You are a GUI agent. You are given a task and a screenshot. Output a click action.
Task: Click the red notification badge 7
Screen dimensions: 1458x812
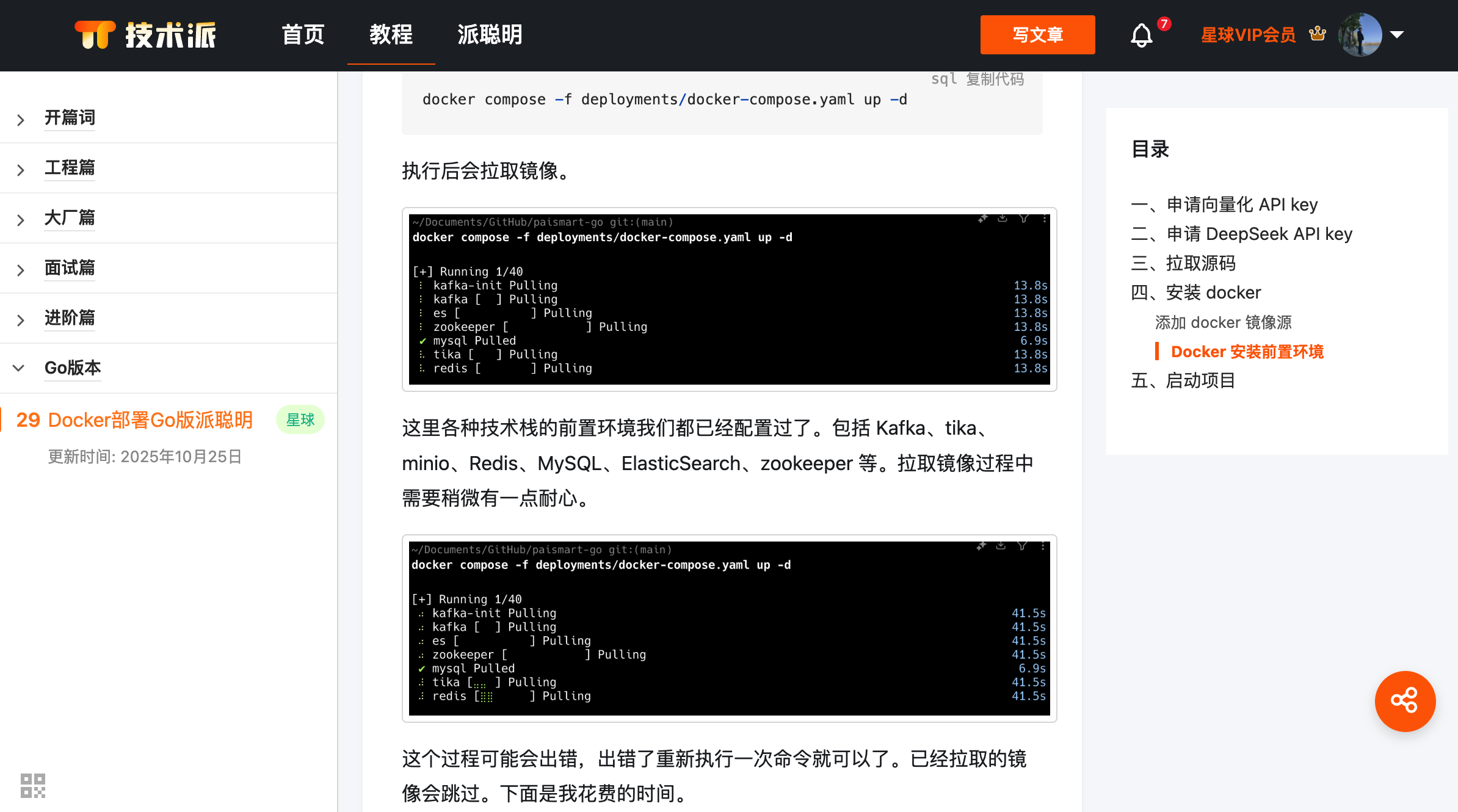[1164, 24]
